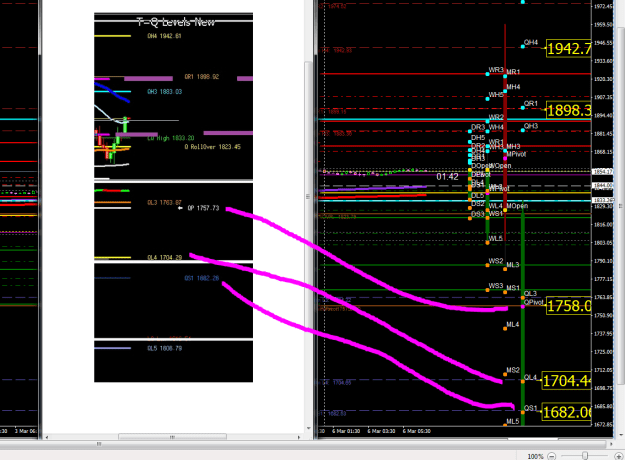Click the outer bottom scrollbar right arrow
625x460 pixels.
tap(611, 444)
